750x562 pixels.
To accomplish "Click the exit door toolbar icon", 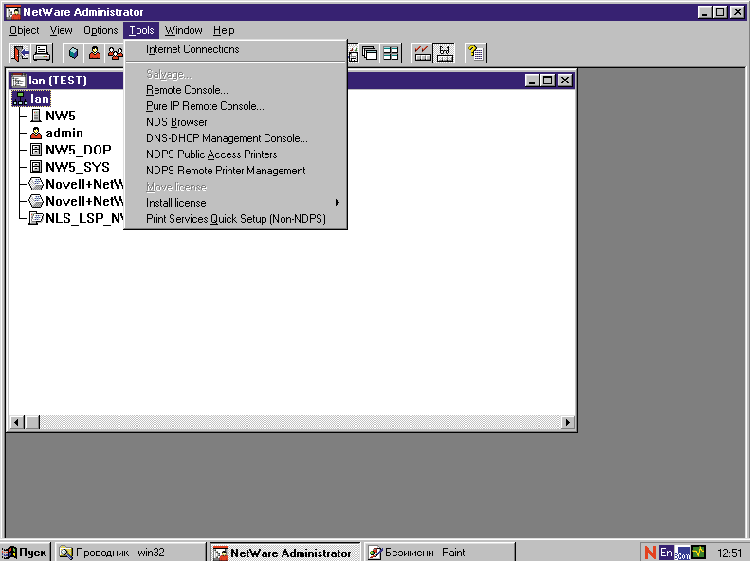I will [x=21, y=53].
